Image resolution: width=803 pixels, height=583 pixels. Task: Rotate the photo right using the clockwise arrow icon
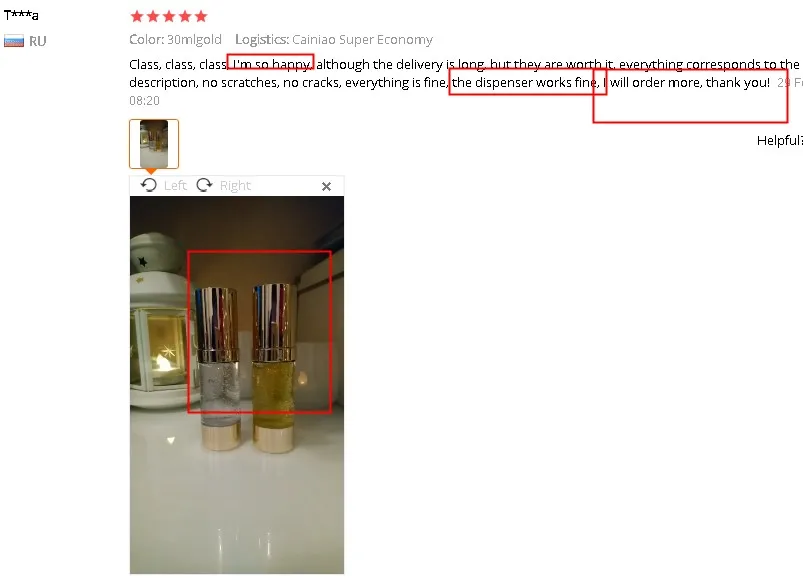(x=204, y=185)
